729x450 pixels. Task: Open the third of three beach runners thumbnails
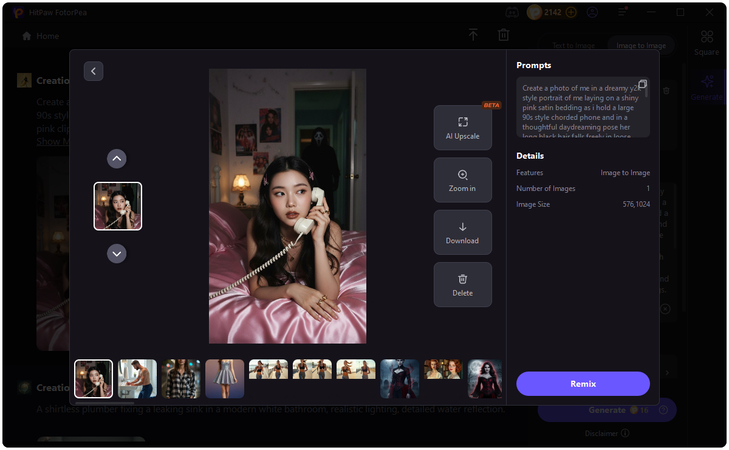(356, 370)
